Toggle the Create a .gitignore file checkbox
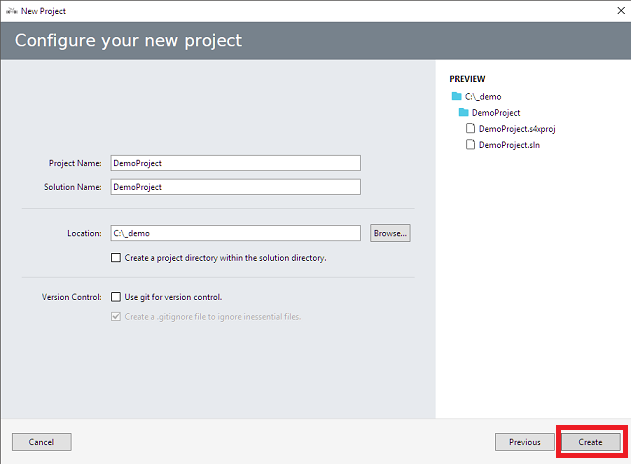 [x=116, y=317]
